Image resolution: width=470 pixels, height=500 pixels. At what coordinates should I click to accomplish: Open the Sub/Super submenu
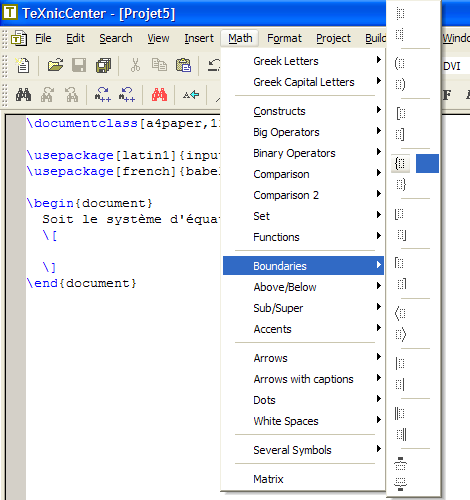[x=303, y=308]
